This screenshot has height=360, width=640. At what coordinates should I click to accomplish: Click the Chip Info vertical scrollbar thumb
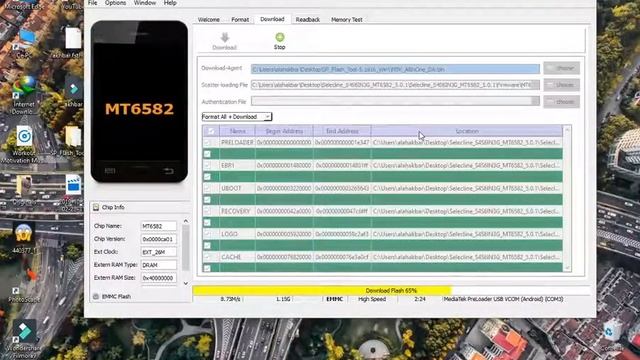[186, 248]
